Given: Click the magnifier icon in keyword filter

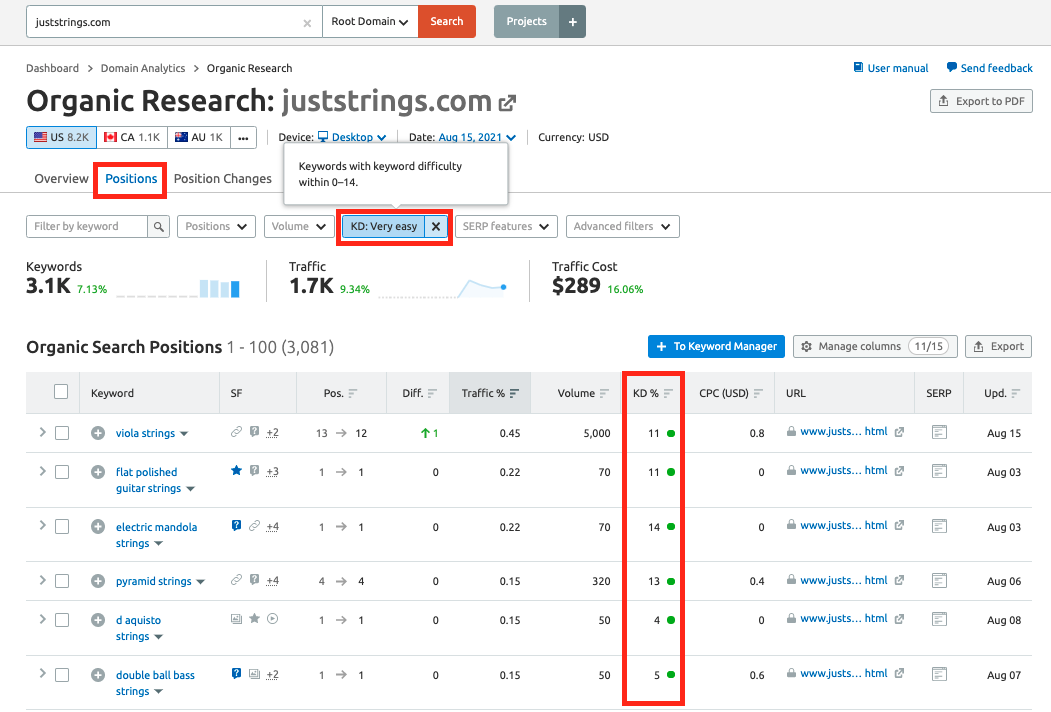Looking at the screenshot, I should point(158,227).
